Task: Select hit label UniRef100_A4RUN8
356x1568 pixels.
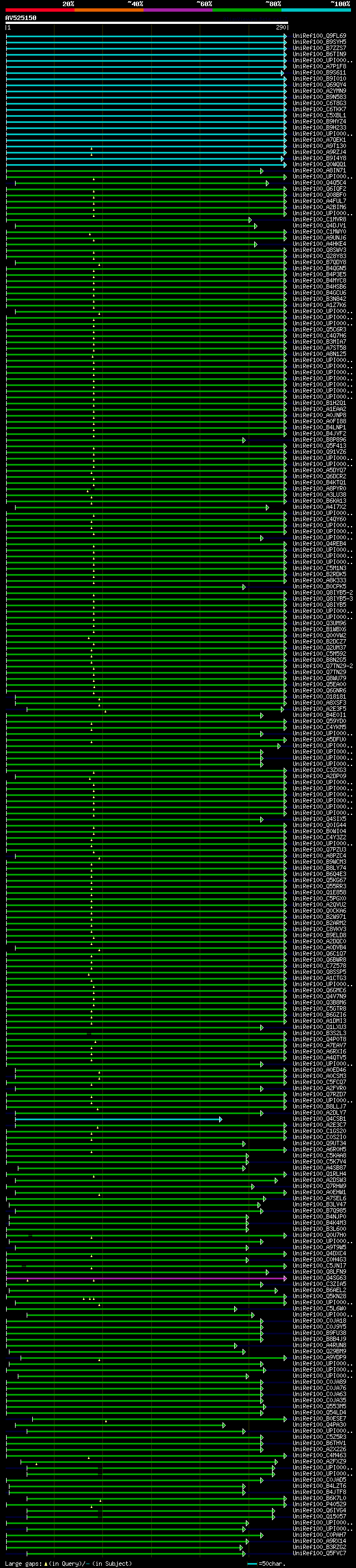Action: [319, 1344]
